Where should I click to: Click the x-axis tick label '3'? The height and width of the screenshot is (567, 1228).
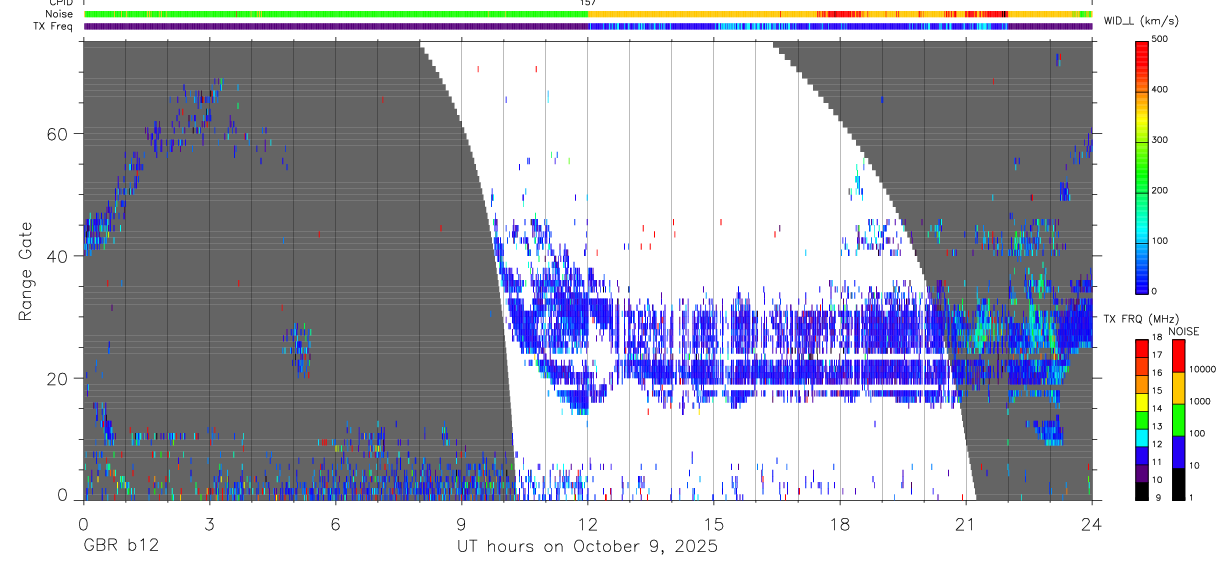(209, 524)
